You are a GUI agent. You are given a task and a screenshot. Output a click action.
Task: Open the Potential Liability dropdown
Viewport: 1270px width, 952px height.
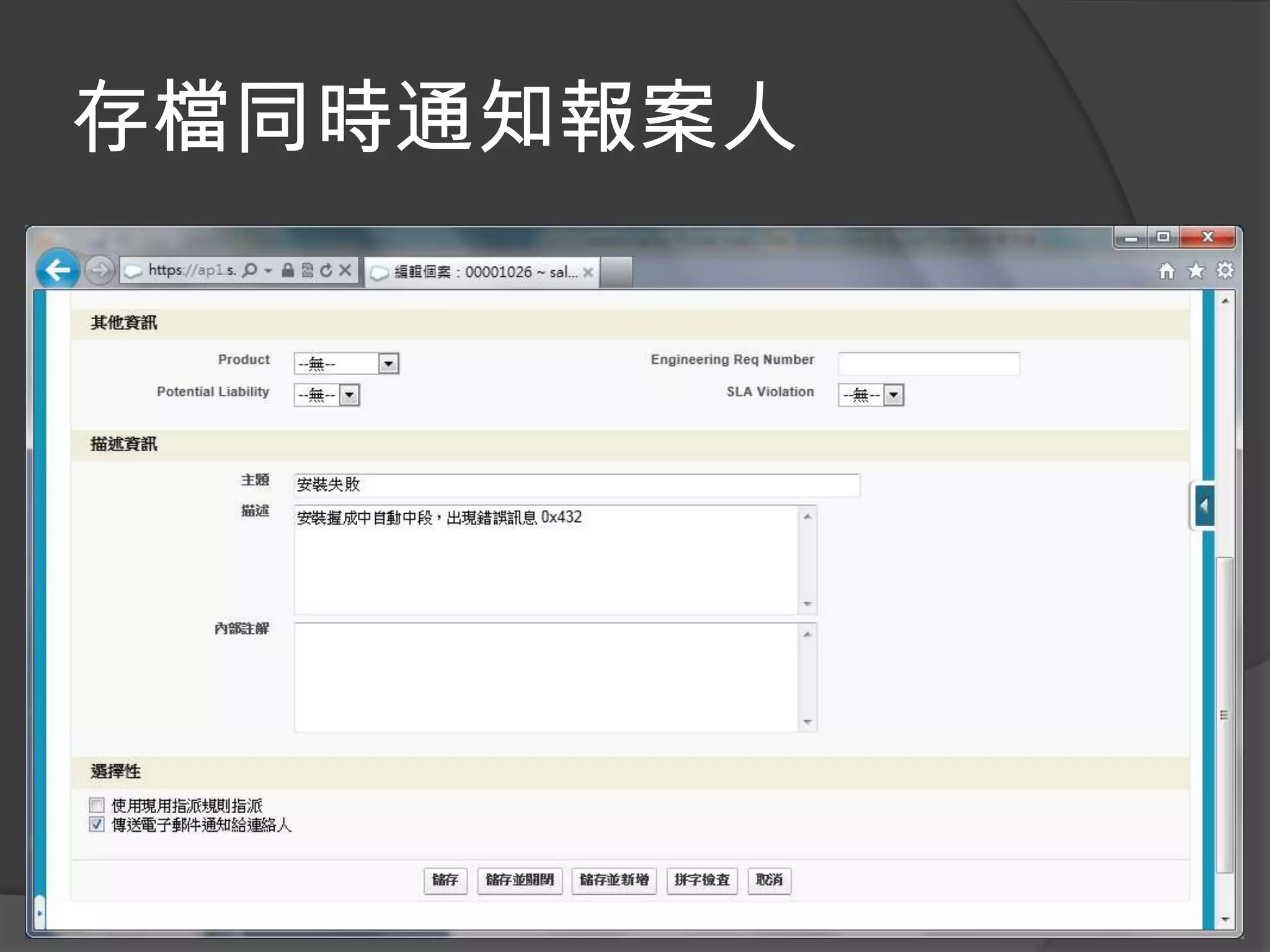click(x=327, y=395)
